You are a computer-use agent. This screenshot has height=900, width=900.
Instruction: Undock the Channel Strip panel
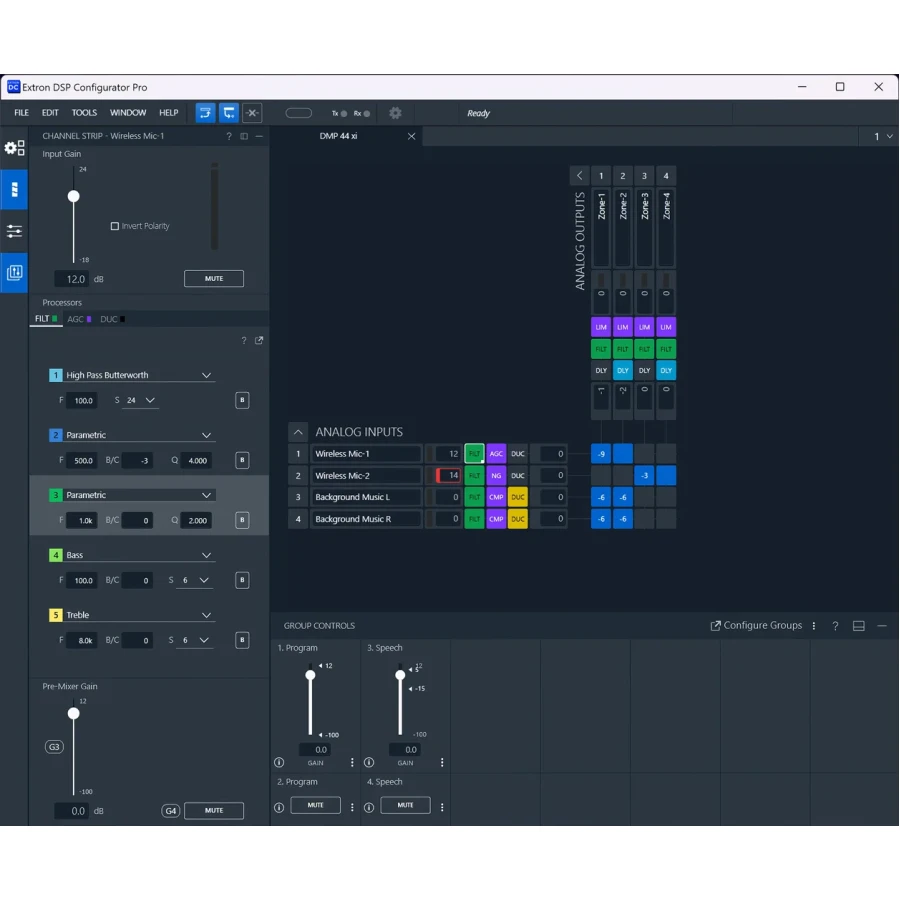[x=244, y=136]
